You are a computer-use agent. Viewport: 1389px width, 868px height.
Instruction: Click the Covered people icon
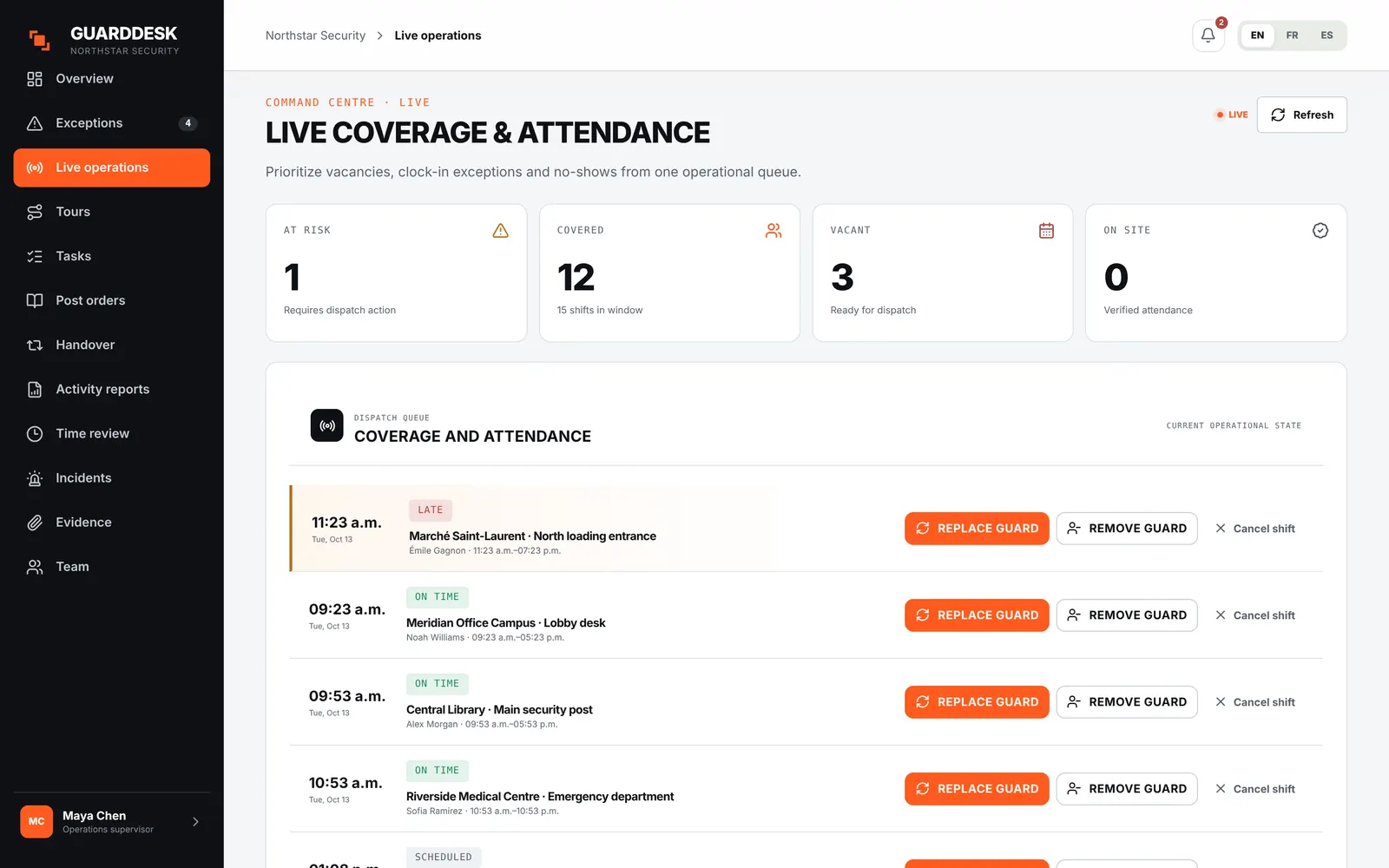click(773, 230)
